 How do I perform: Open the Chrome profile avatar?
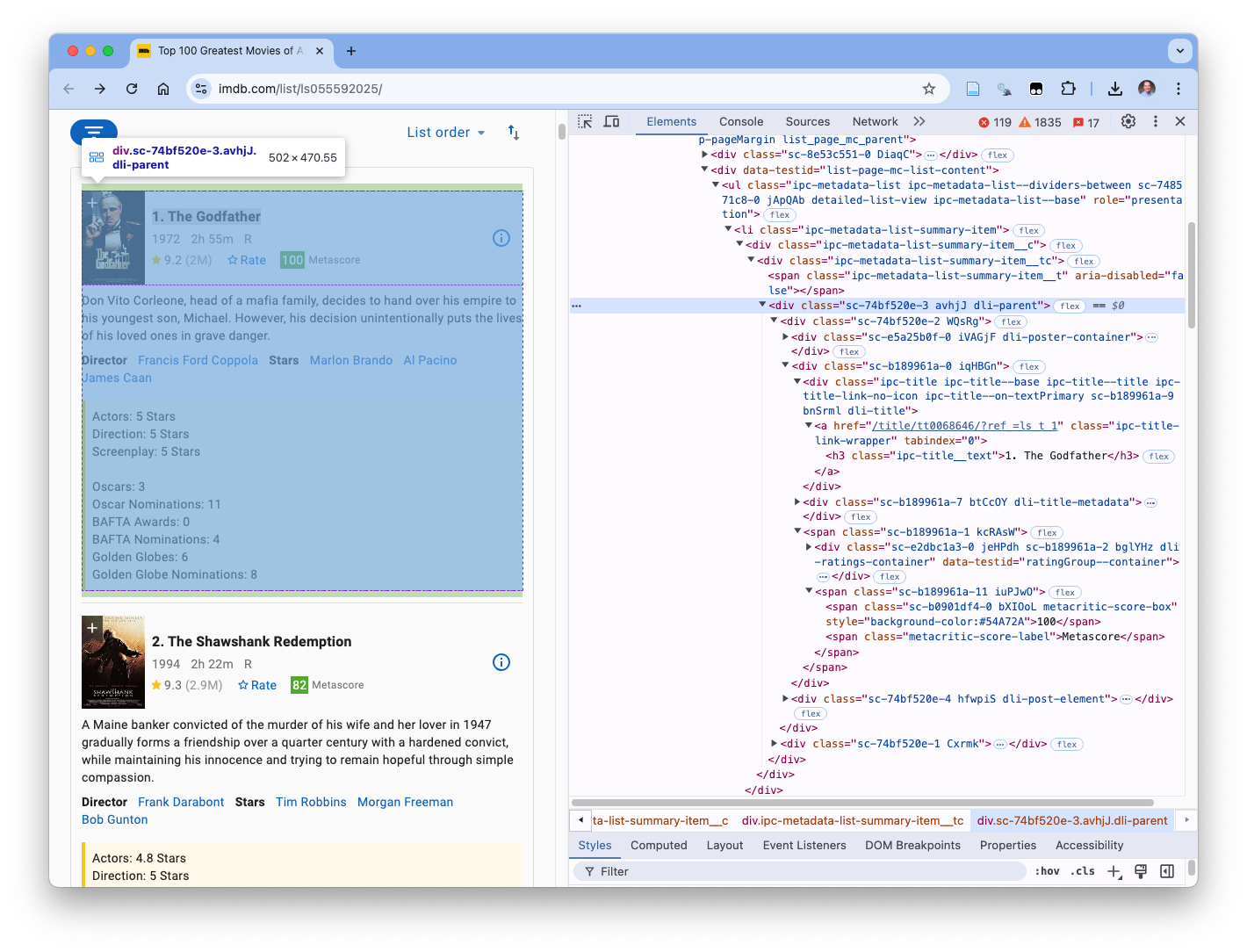pyautogui.click(x=1147, y=89)
